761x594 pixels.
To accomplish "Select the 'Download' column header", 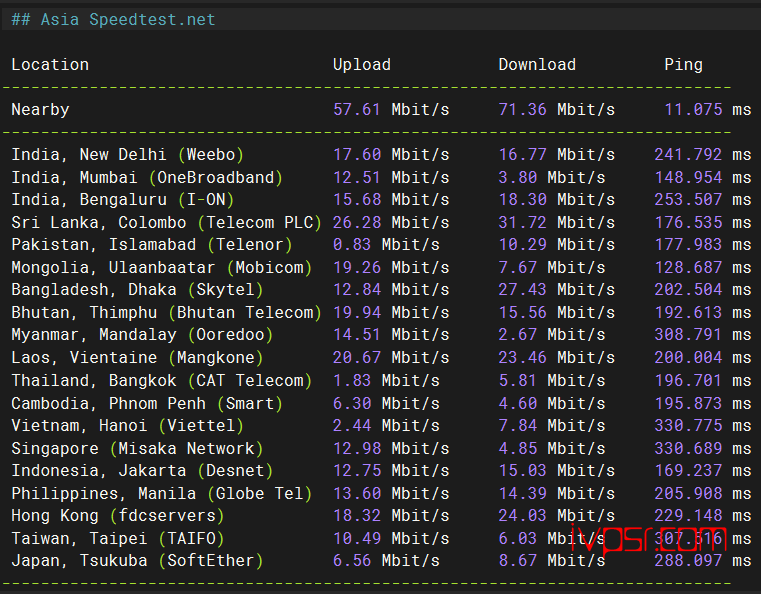I will pyautogui.click(x=537, y=65).
